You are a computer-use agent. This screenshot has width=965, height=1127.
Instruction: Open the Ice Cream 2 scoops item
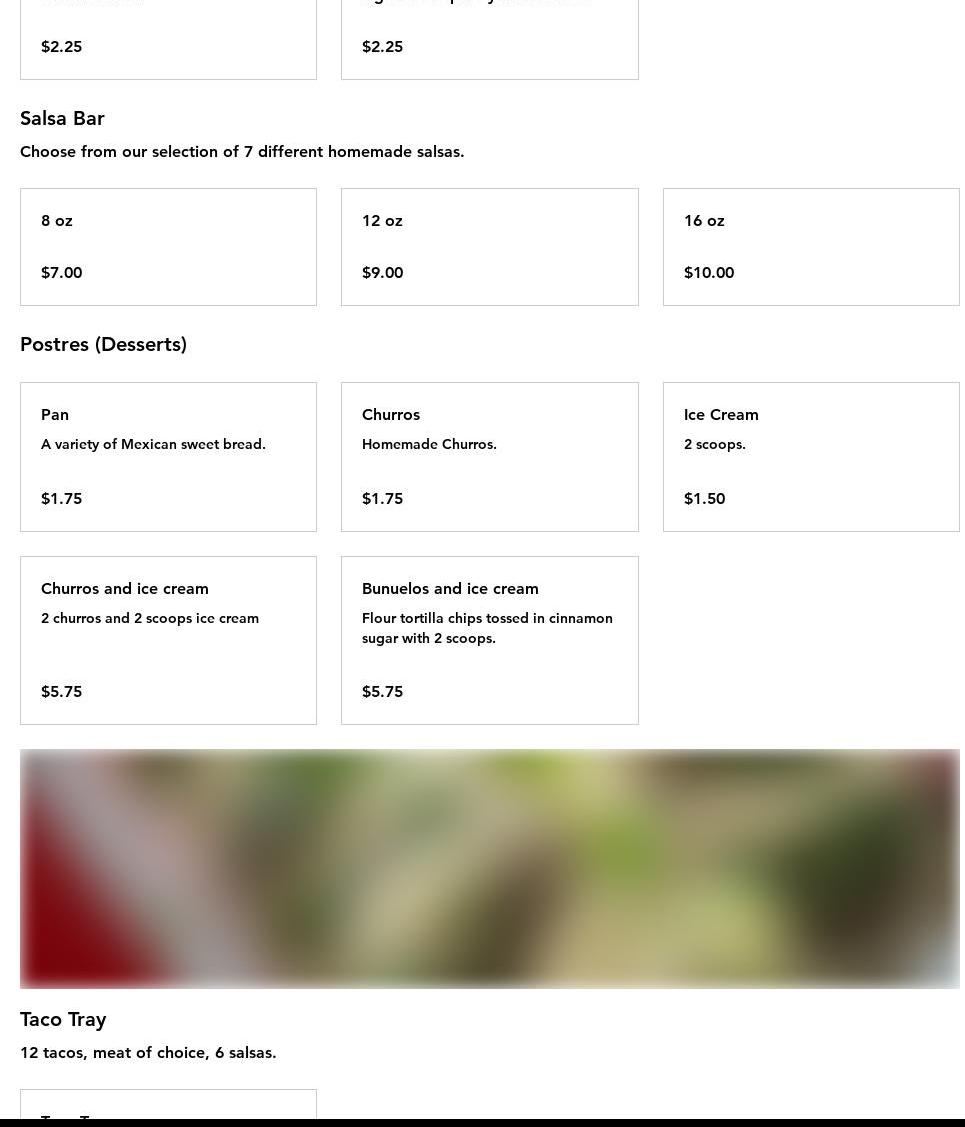click(x=810, y=456)
